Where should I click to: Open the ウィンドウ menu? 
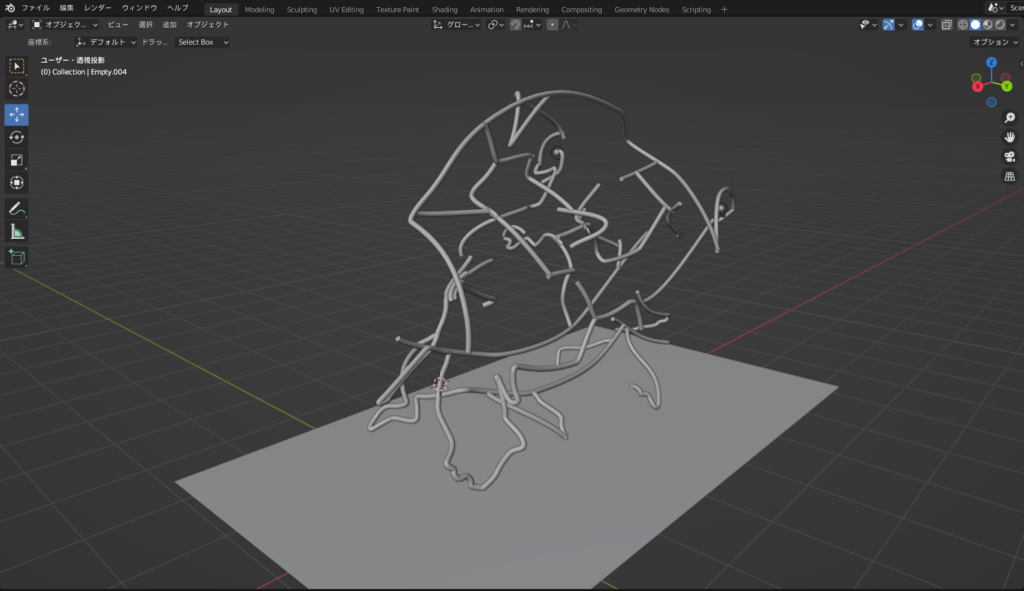[x=139, y=8]
